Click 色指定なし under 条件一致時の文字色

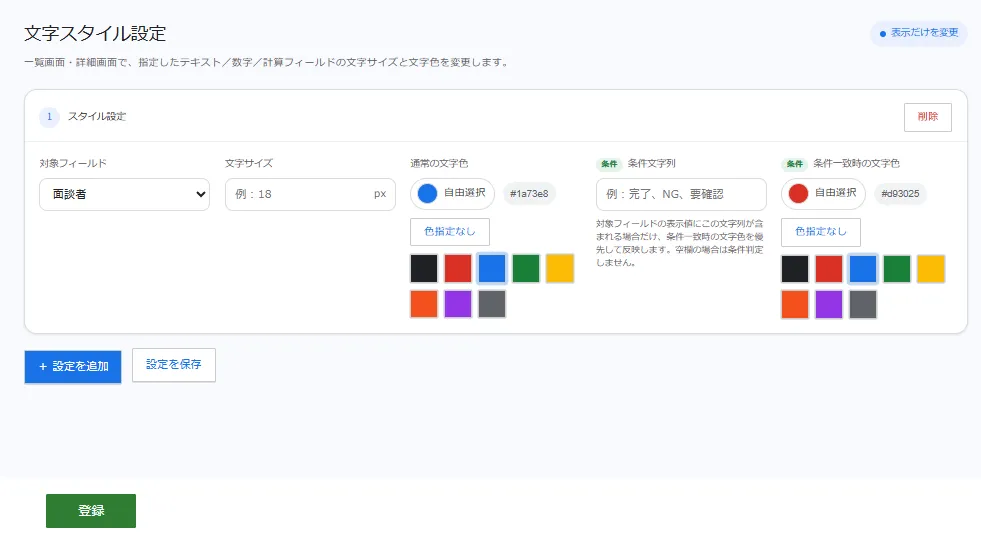point(821,232)
